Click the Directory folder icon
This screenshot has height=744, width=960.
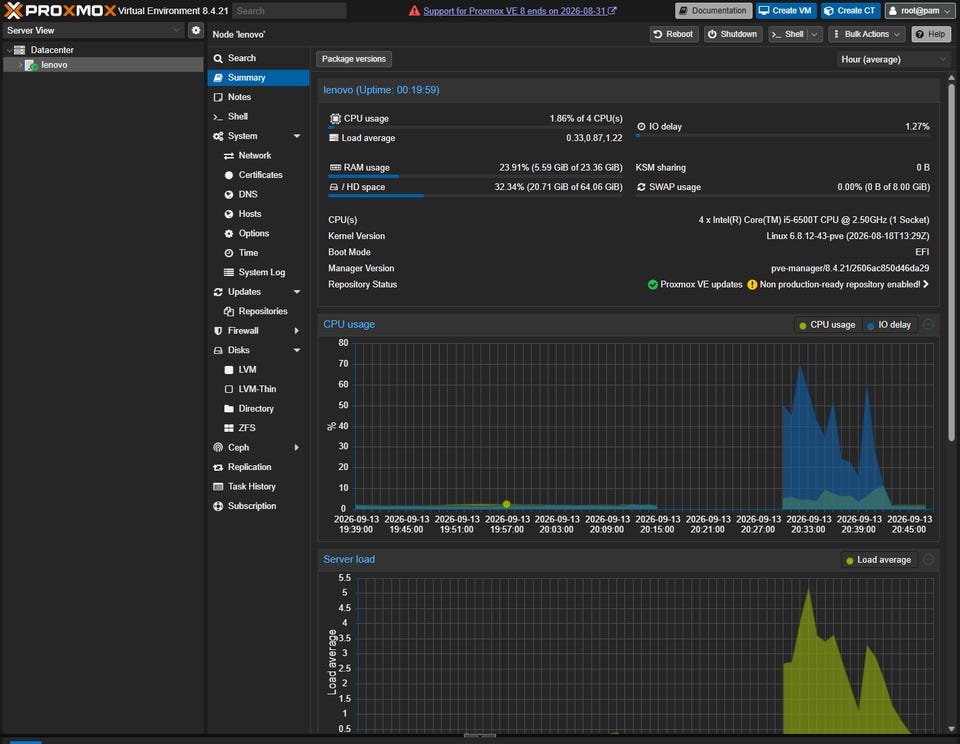(x=229, y=408)
